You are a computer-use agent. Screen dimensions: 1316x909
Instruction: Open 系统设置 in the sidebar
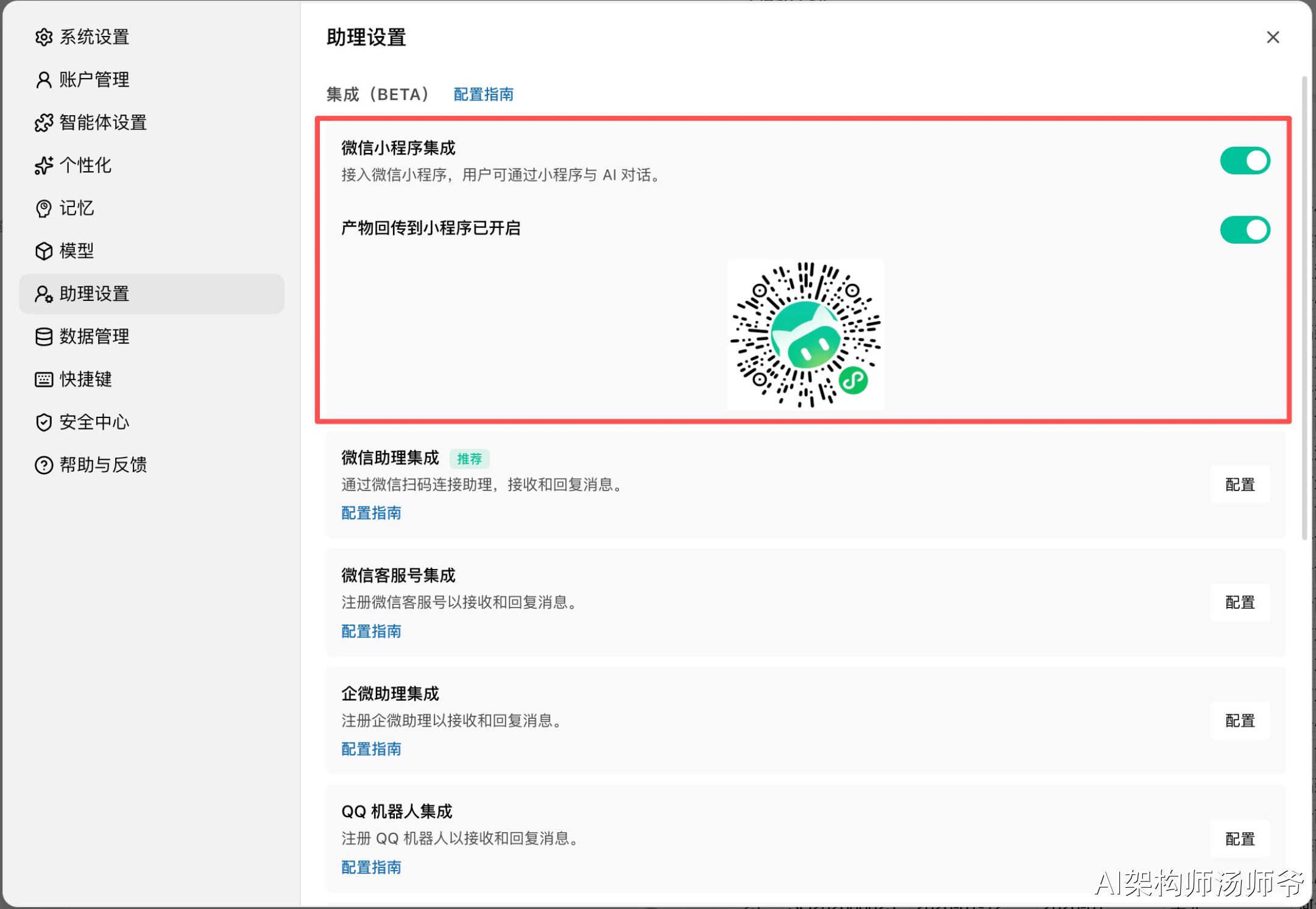click(152, 37)
